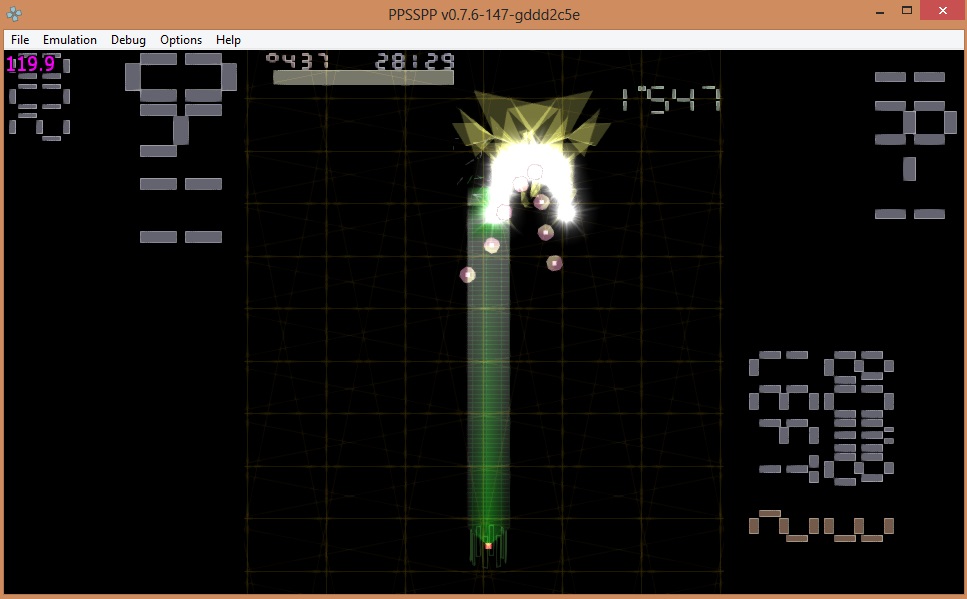Click the 28:29 timer display
Image resolution: width=967 pixels, height=599 pixels.
tap(414, 61)
